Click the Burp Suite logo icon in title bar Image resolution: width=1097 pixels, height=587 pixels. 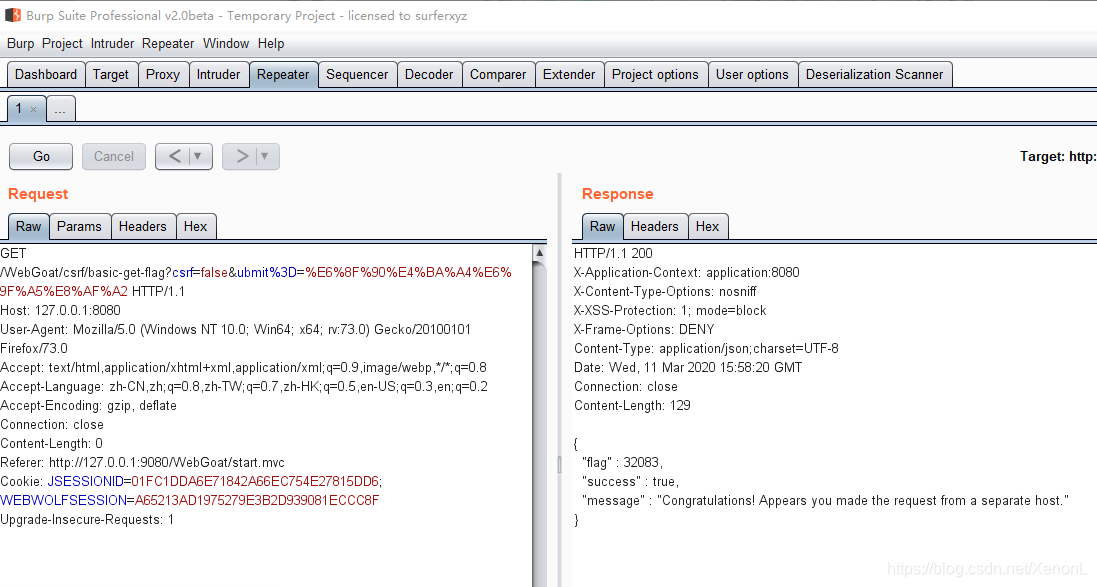point(13,15)
